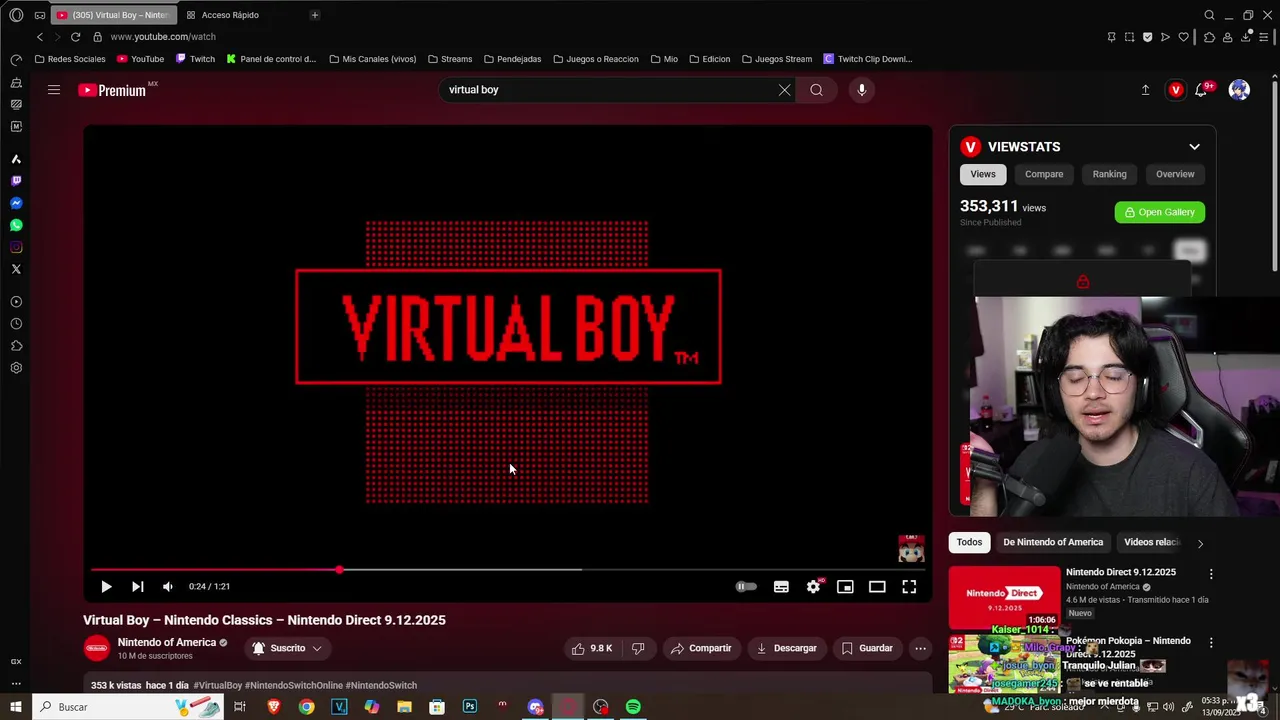Image resolution: width=1280 pixels, height=720 pixels.
Task: Open #VirtualBoy hashtag link
Action: (218, 685)
